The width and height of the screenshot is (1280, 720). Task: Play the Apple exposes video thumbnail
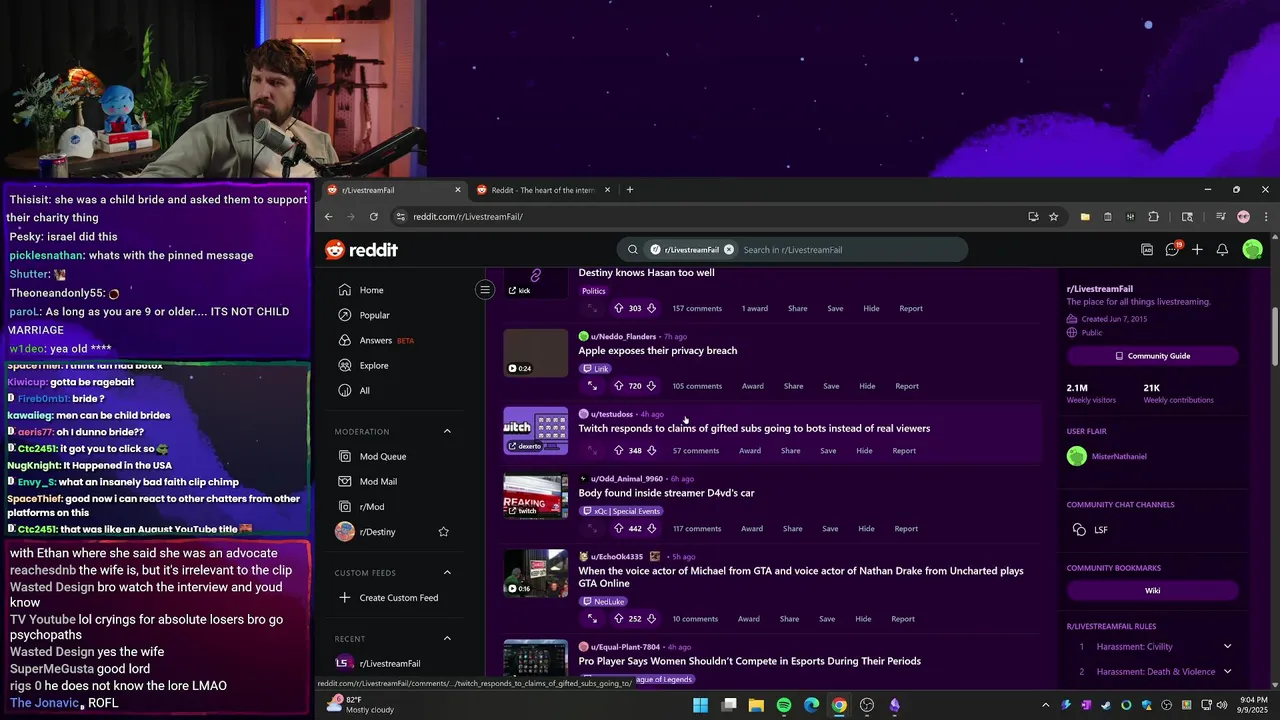pos(535,353)
